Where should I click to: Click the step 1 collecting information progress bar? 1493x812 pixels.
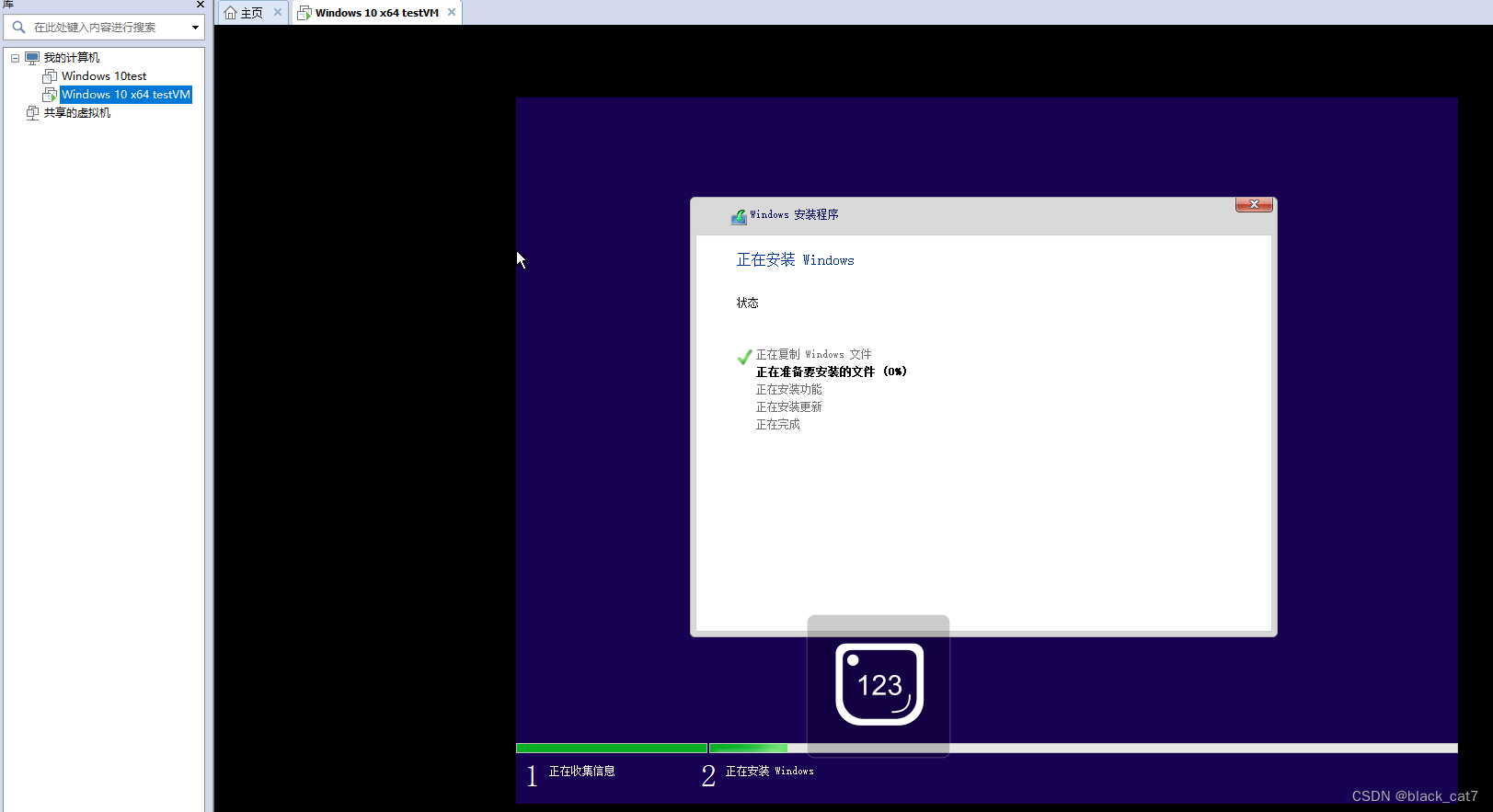(x=612, y=748)
